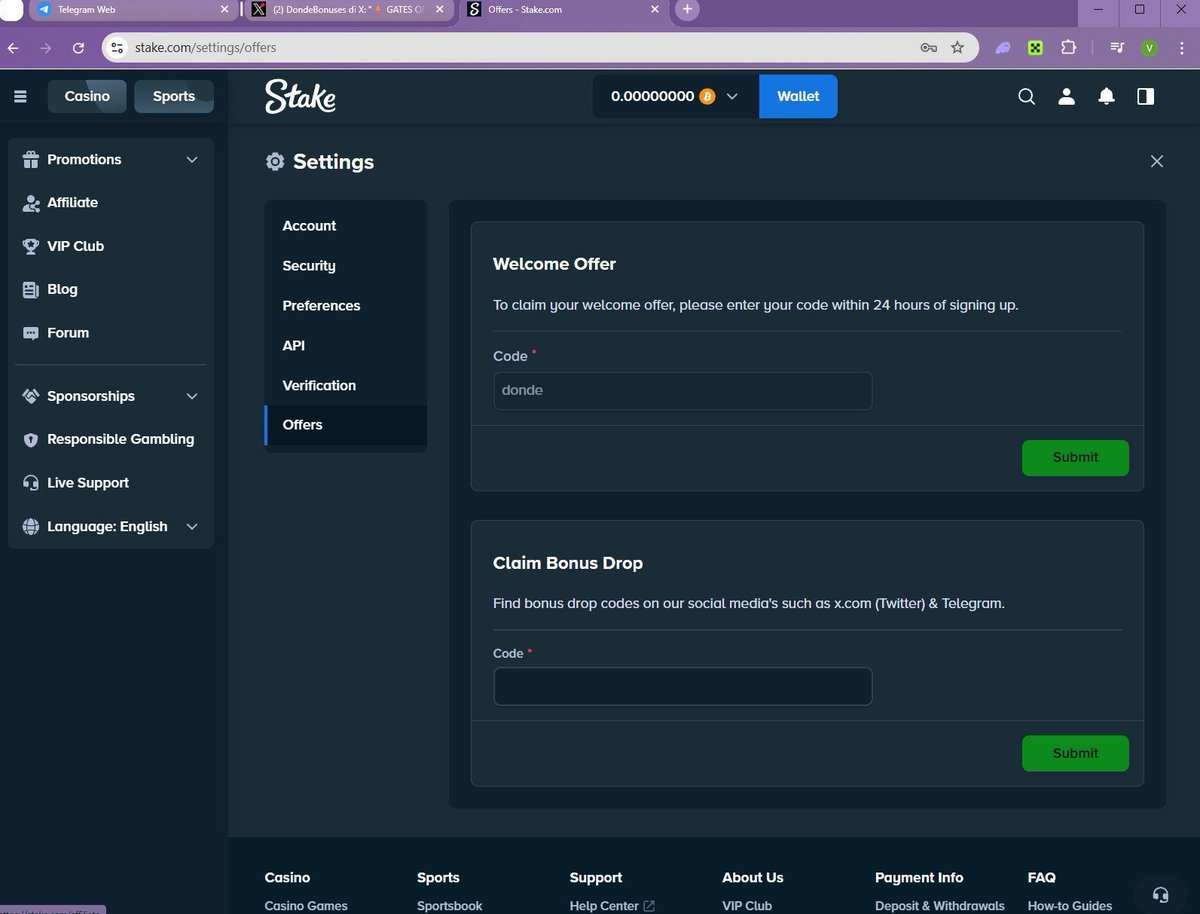This screenshot has width=1200, height=914.
Task: Switch to the DondeBonuses X tab
Action: 348,10
